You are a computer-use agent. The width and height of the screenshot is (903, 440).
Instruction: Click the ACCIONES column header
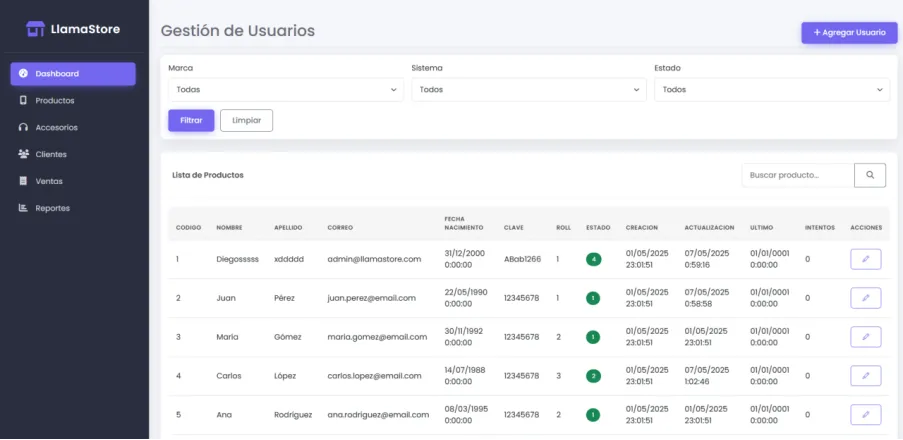point(866,227)
